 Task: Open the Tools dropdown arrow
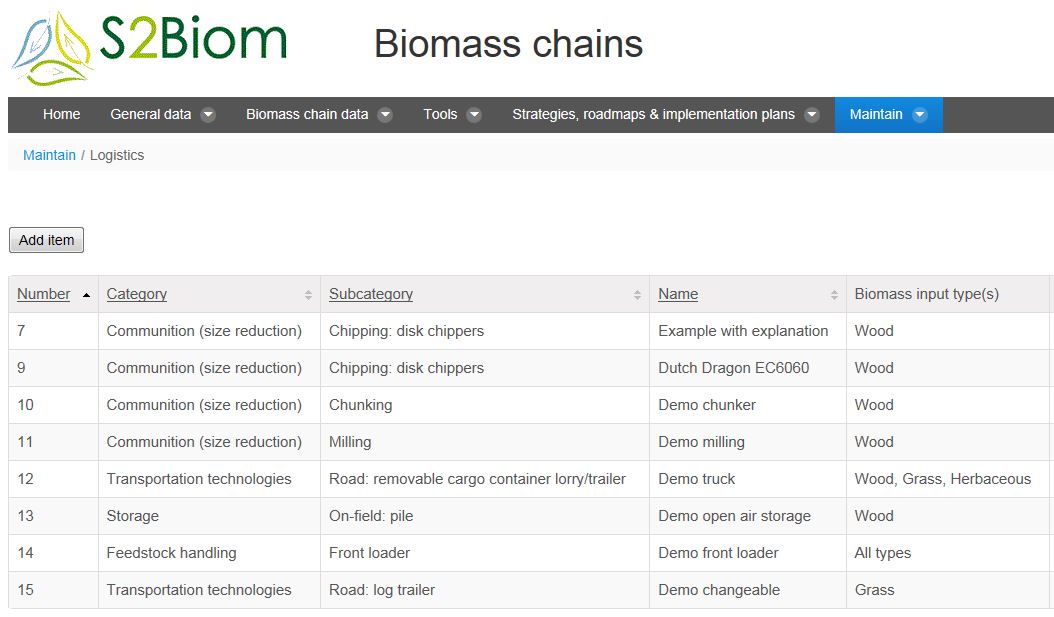click(474, 115)
